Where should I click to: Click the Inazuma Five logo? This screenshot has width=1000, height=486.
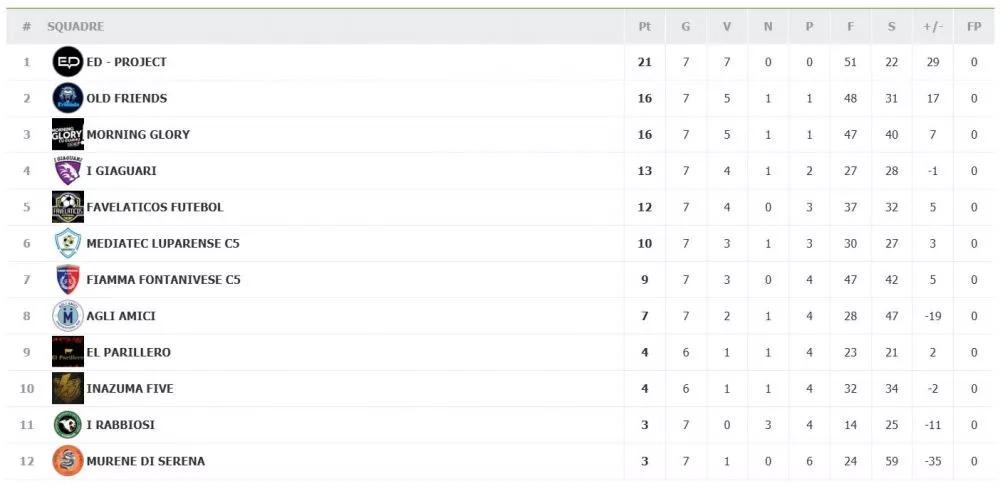coord(68,388)
